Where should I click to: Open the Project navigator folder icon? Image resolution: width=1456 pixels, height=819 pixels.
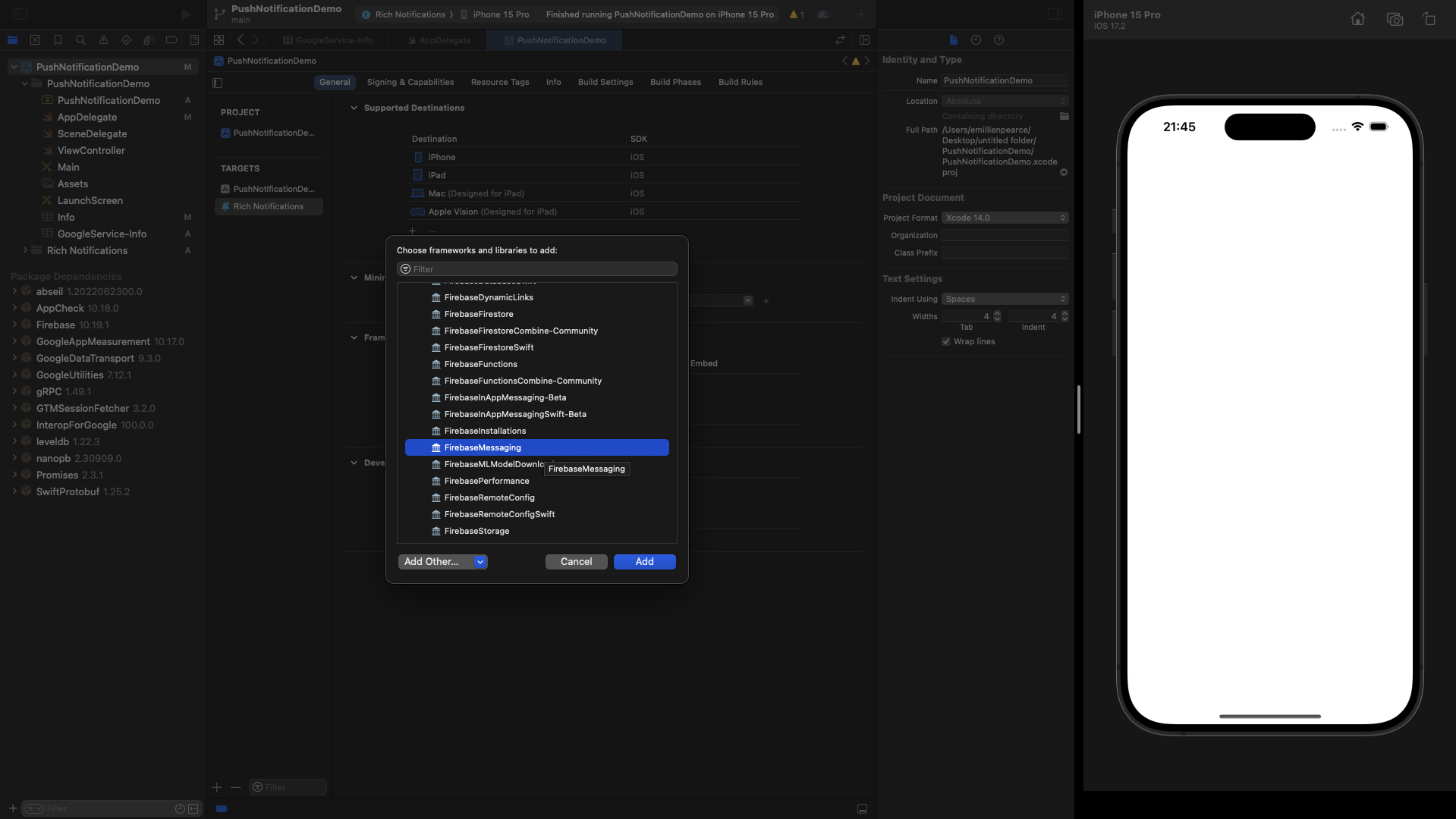(x=12, y=40)
